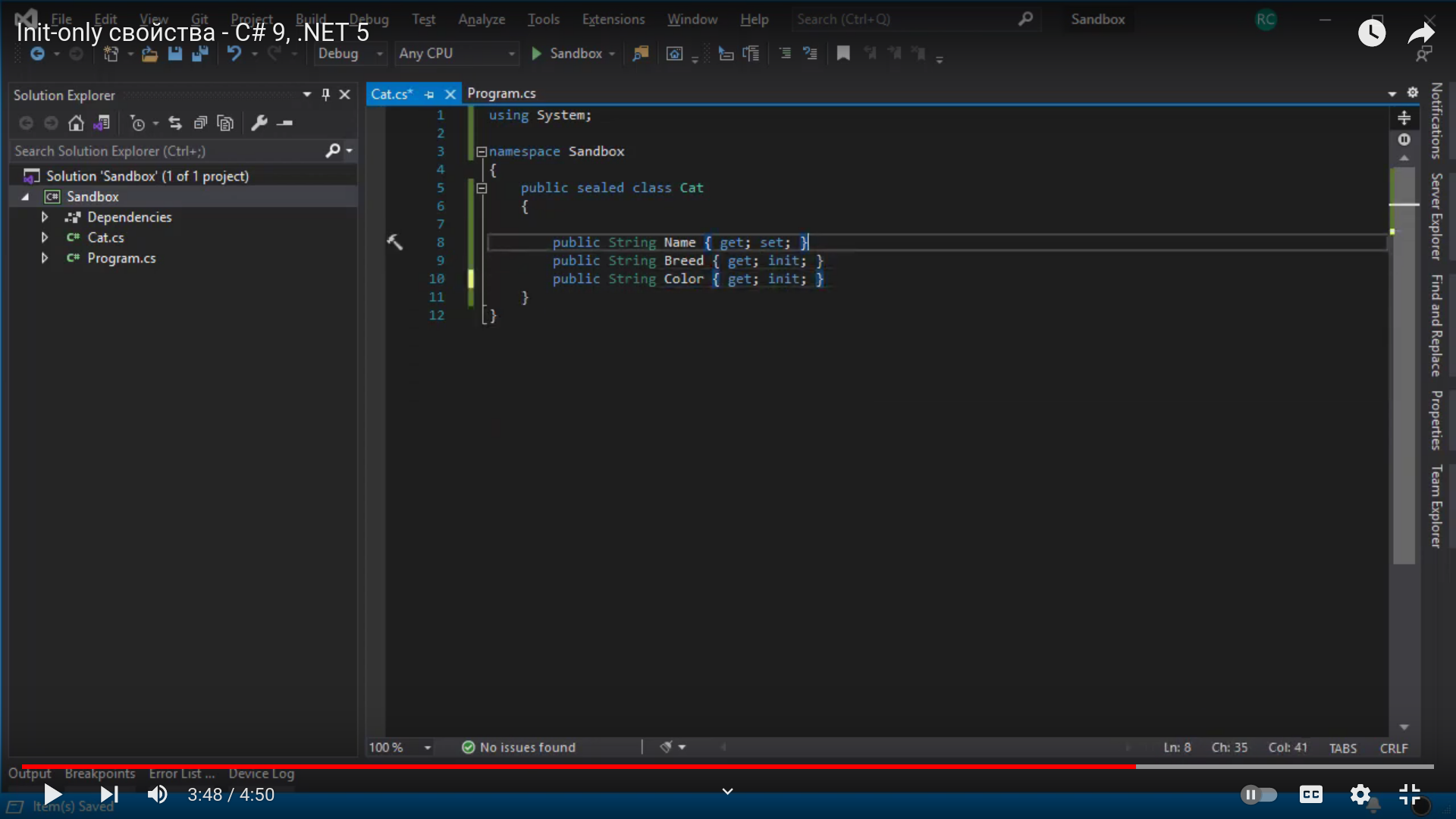Click the screwdriver quick actions icon in margin

coord(395,242)
